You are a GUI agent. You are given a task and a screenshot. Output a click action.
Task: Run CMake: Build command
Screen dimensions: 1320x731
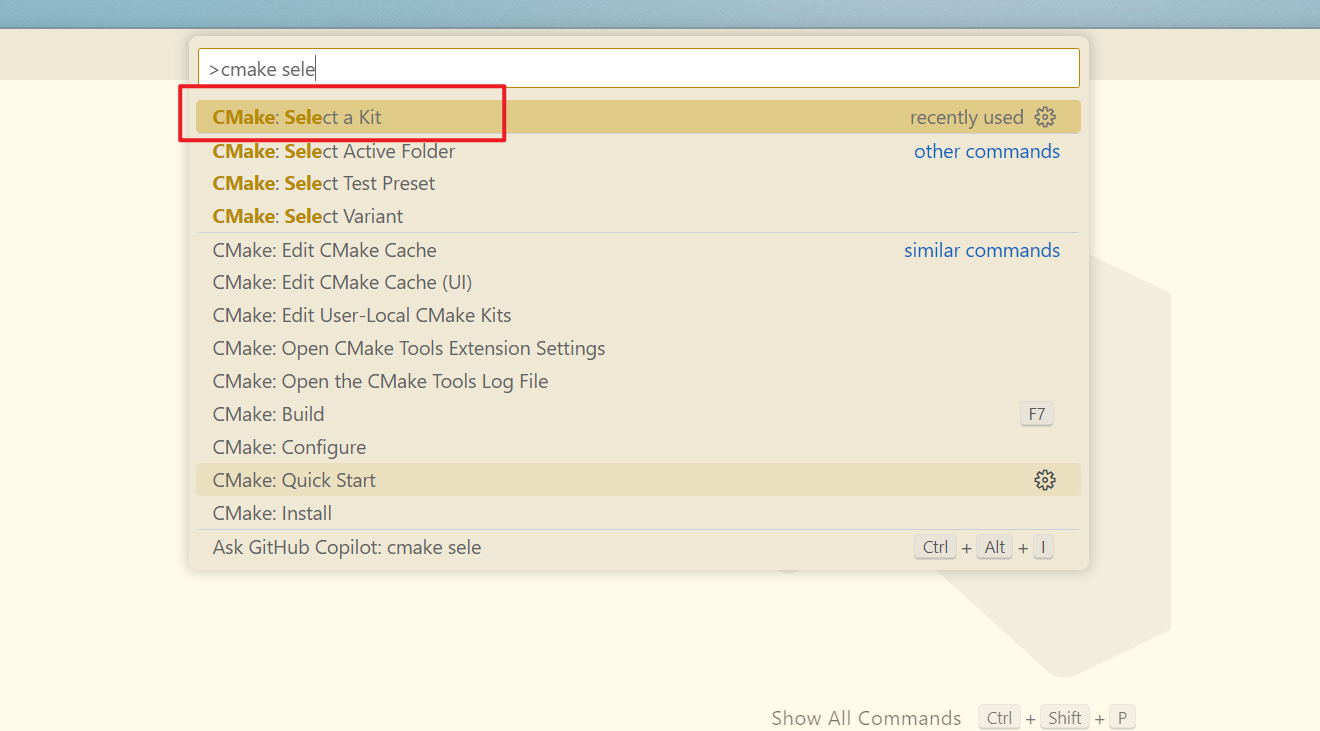pos(638,414)
